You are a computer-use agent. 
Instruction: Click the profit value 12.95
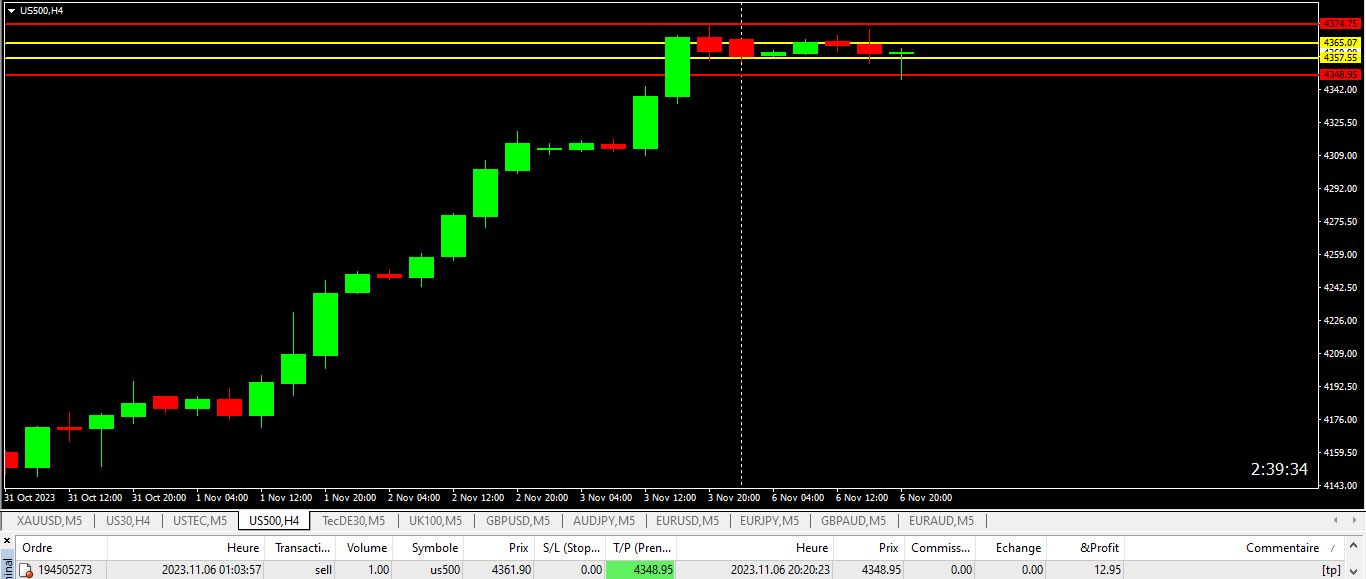[1106, 570]
